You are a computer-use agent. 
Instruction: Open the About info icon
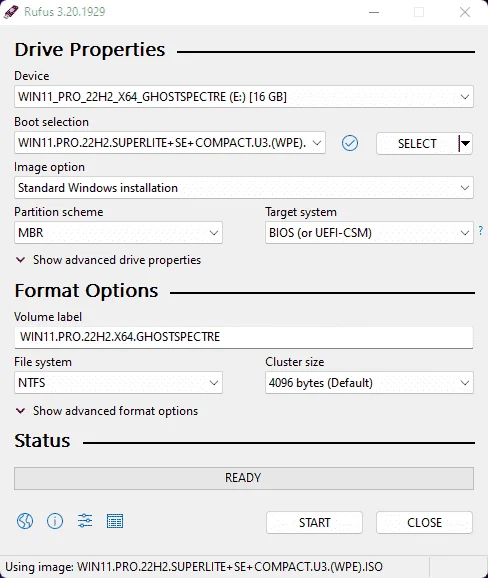point(55,521)
